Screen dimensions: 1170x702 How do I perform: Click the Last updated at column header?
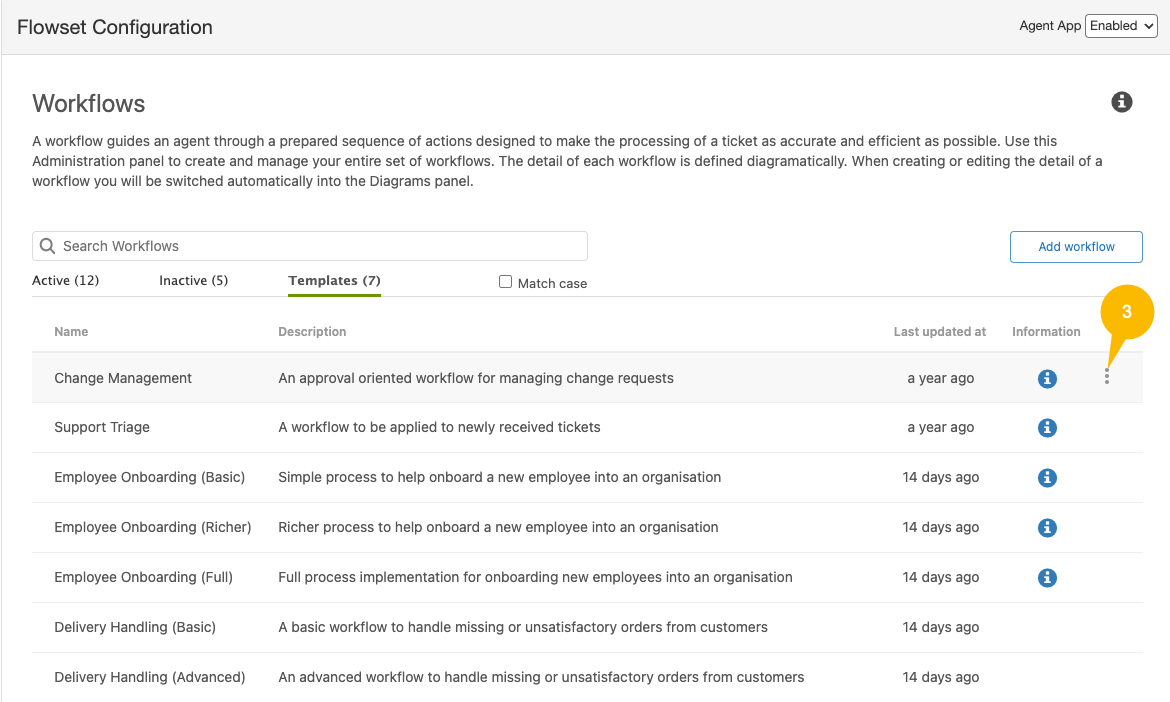coord(939,331)
